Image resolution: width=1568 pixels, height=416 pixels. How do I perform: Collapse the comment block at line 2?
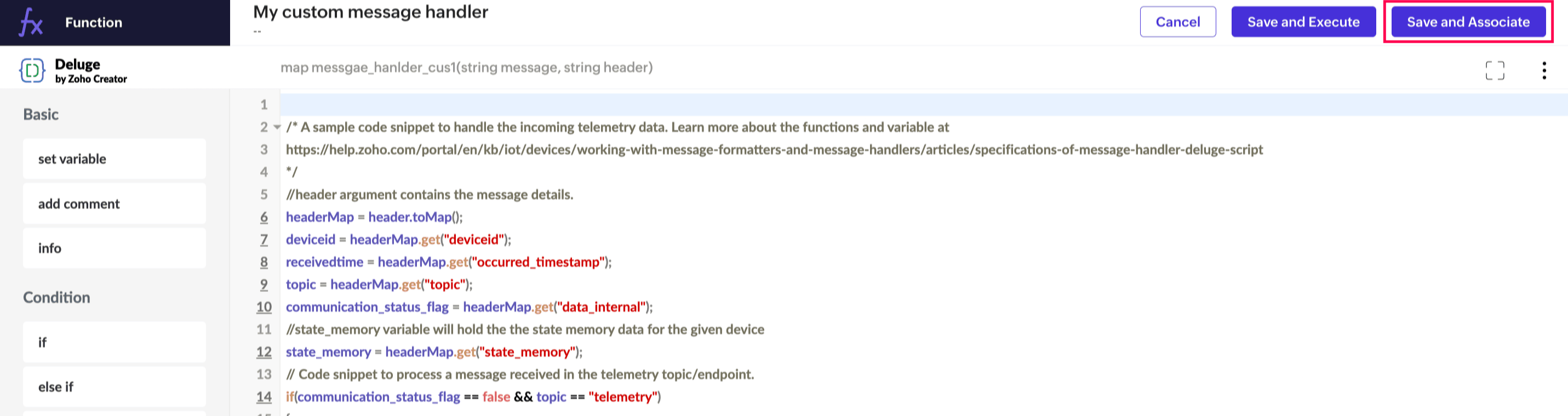coord(277,127)
